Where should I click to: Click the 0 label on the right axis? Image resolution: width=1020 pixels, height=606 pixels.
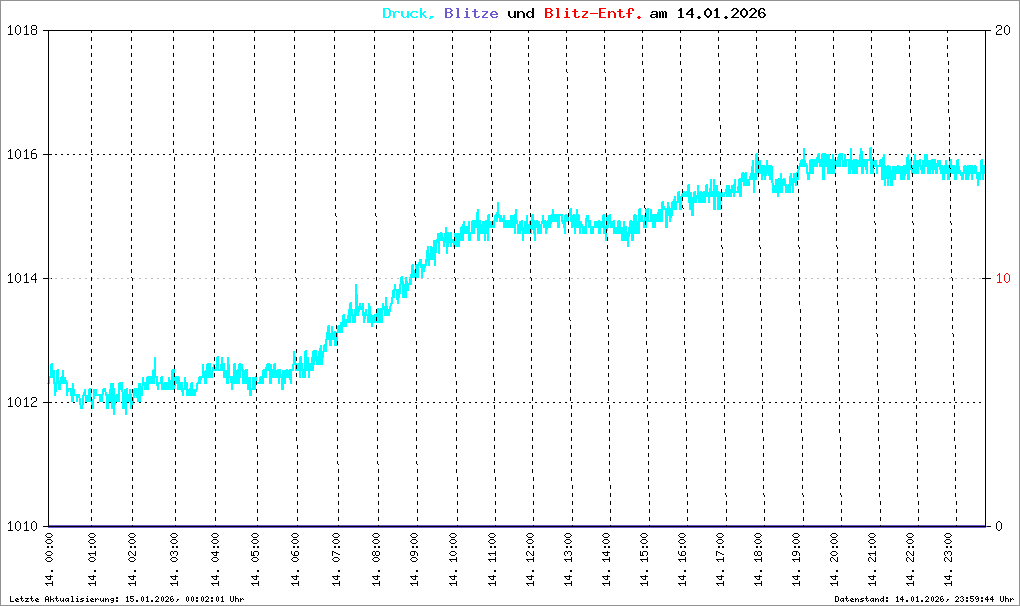[997, 526]
